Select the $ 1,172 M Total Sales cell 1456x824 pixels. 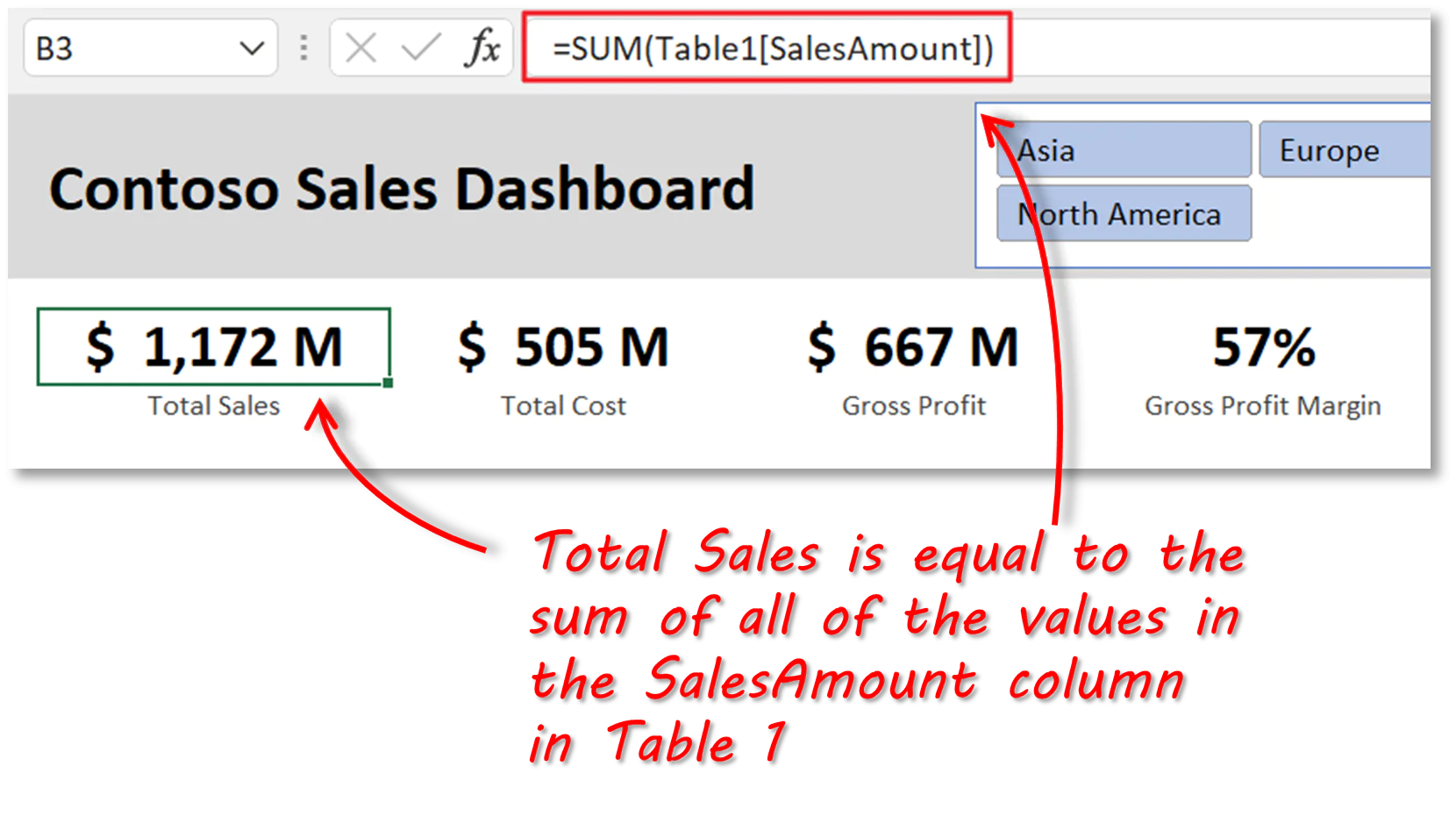pos(214,347)
